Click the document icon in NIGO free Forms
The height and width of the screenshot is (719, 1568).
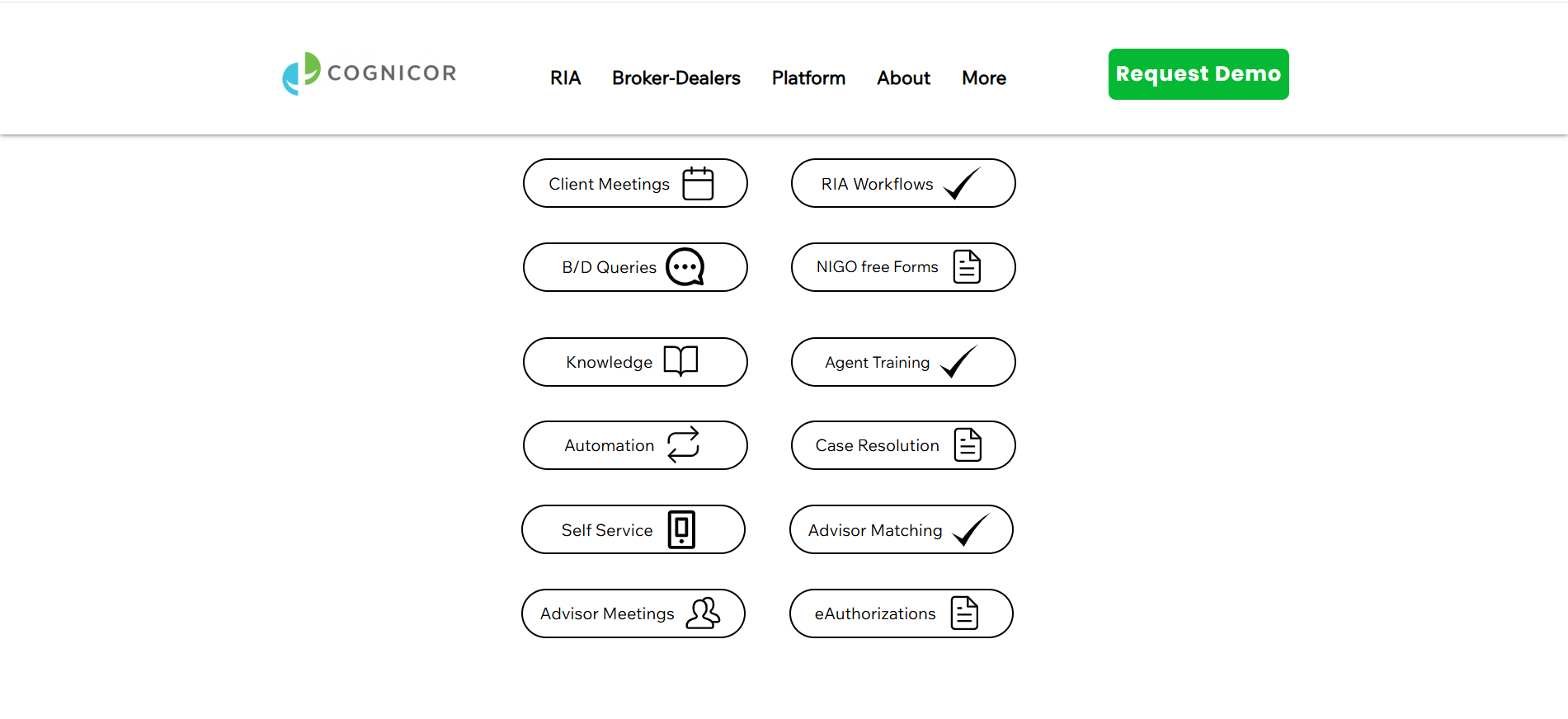[967, 266]
